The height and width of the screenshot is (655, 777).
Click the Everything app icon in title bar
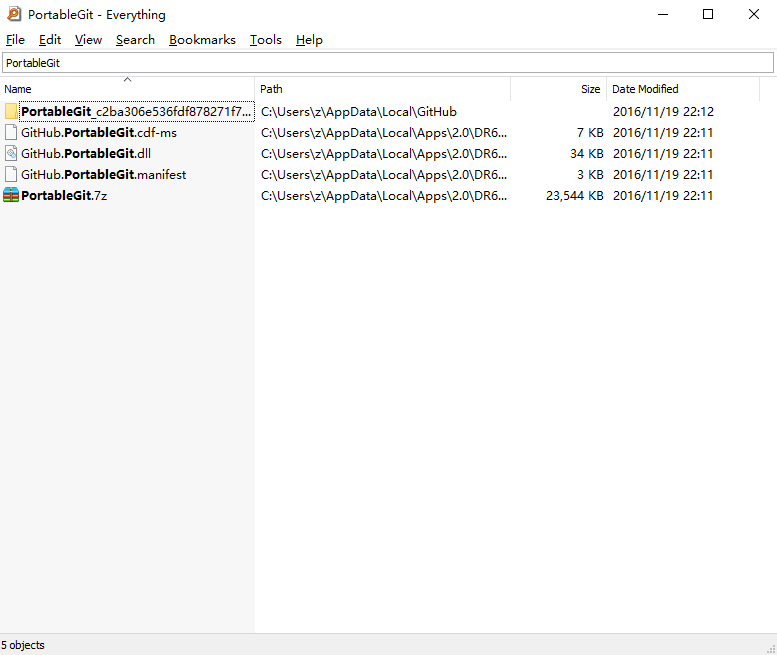click(x=14, y=14)
